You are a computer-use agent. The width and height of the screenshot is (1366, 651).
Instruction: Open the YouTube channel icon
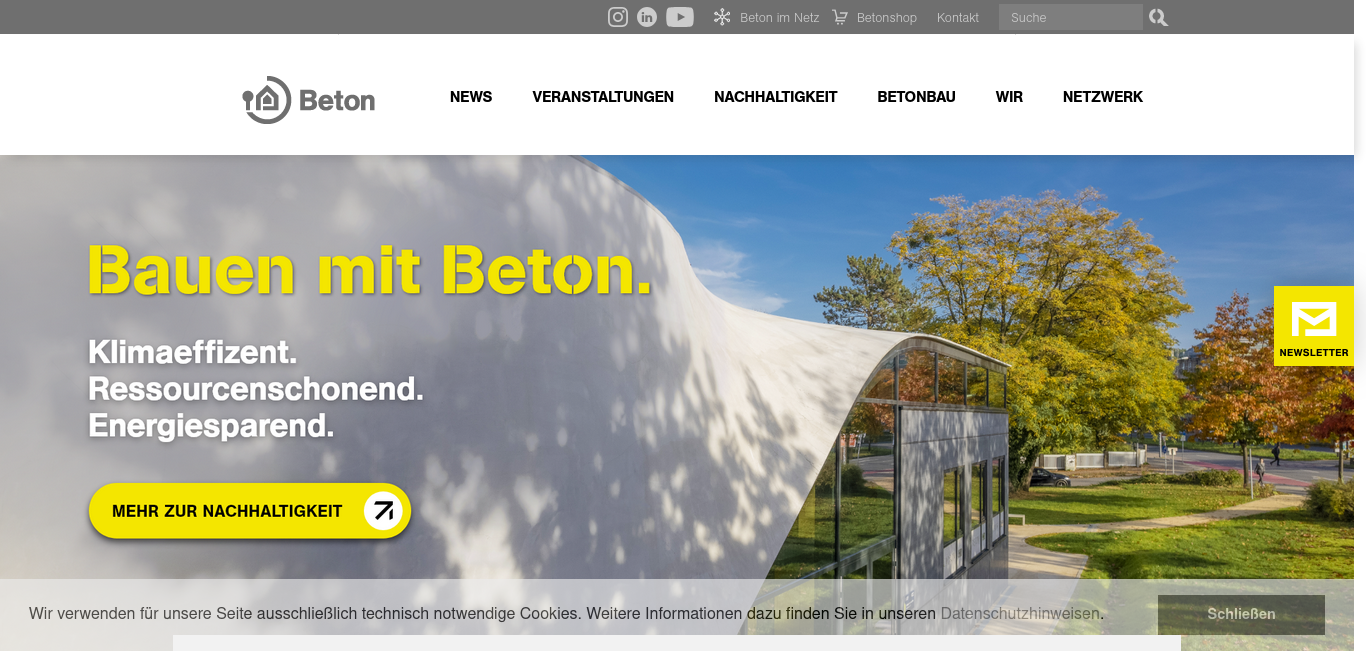click(x=680, y=17)
